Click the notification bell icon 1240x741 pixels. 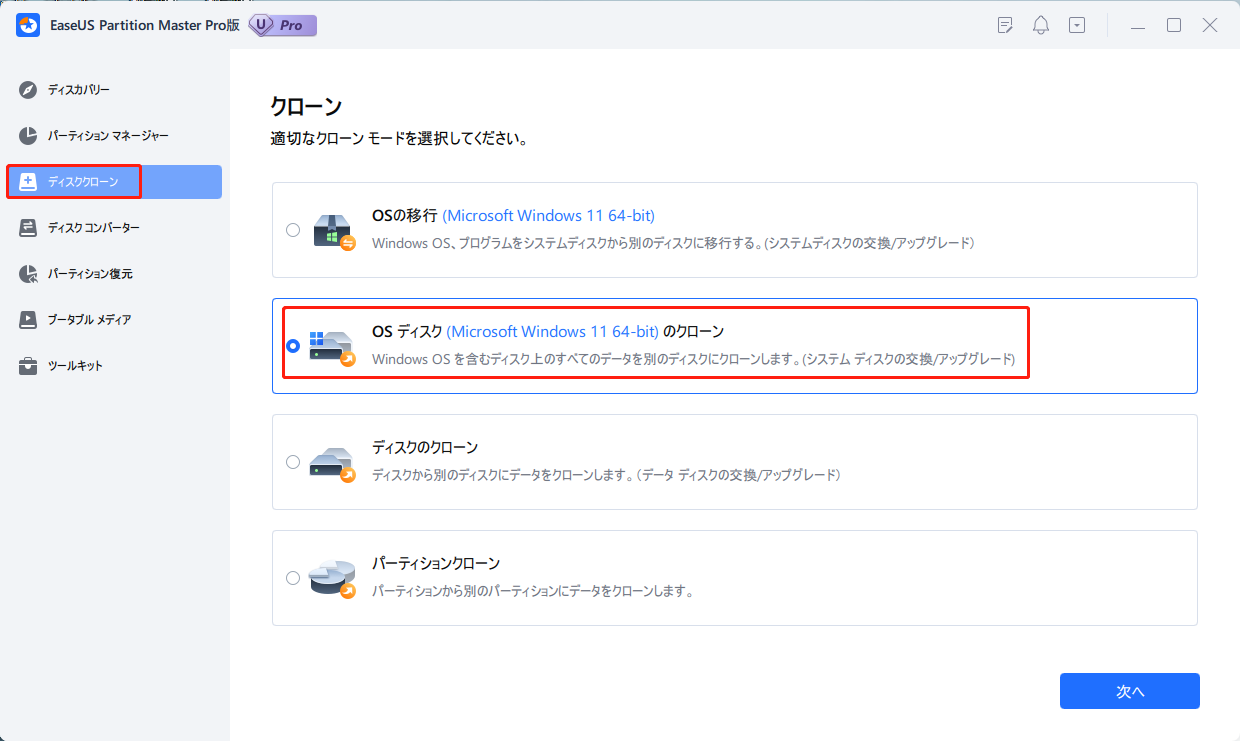1040,24
